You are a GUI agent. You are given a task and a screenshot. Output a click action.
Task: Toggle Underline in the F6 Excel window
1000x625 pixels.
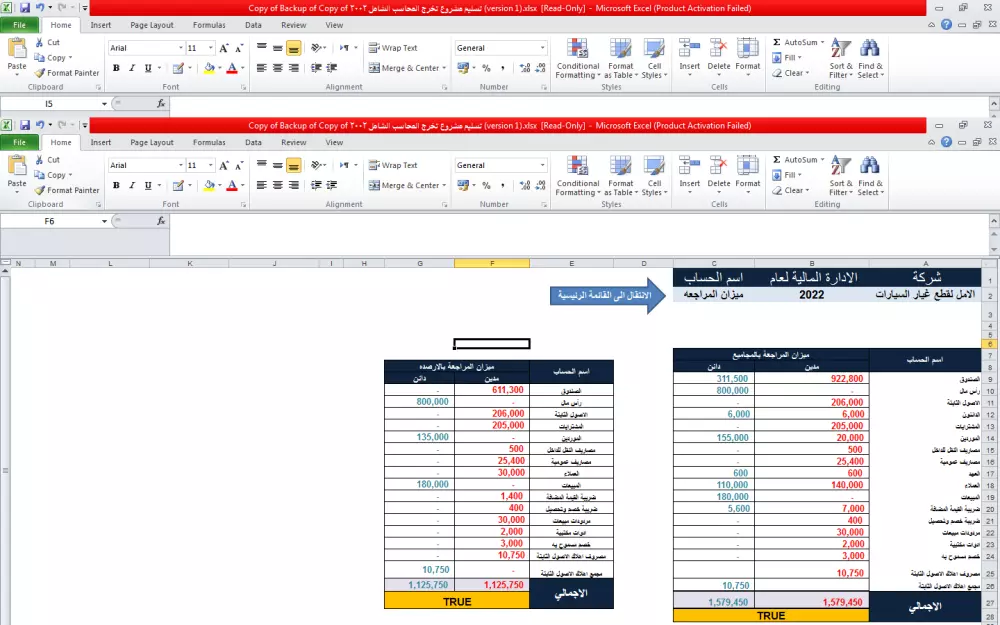pyautogui.click(x=148, y=185)
